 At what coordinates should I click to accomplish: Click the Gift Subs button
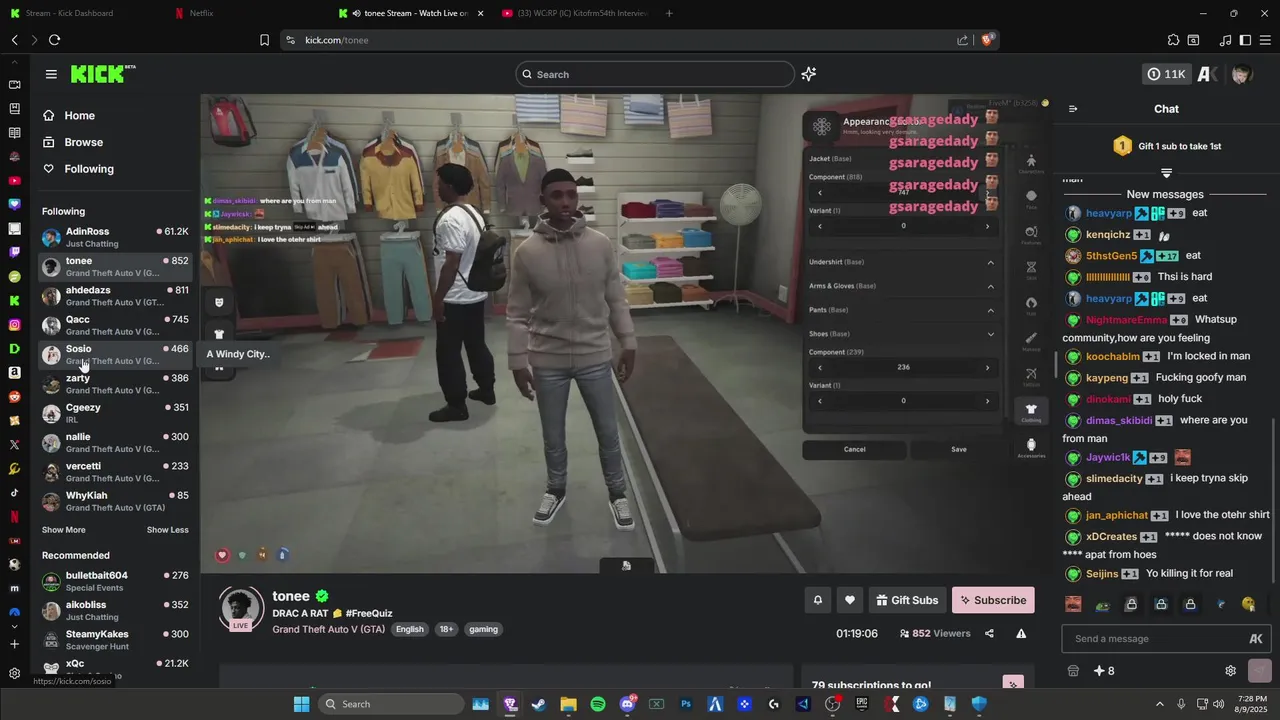(x=907, y=600)
